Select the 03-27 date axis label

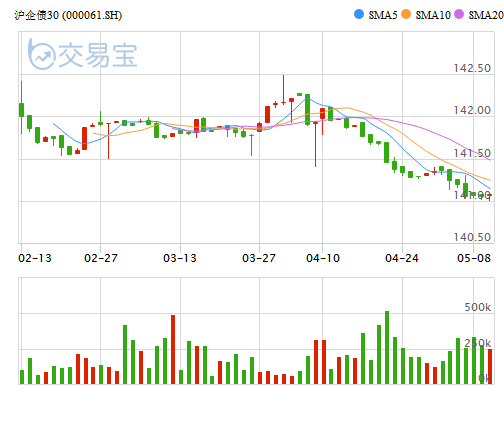coord(259,258)
